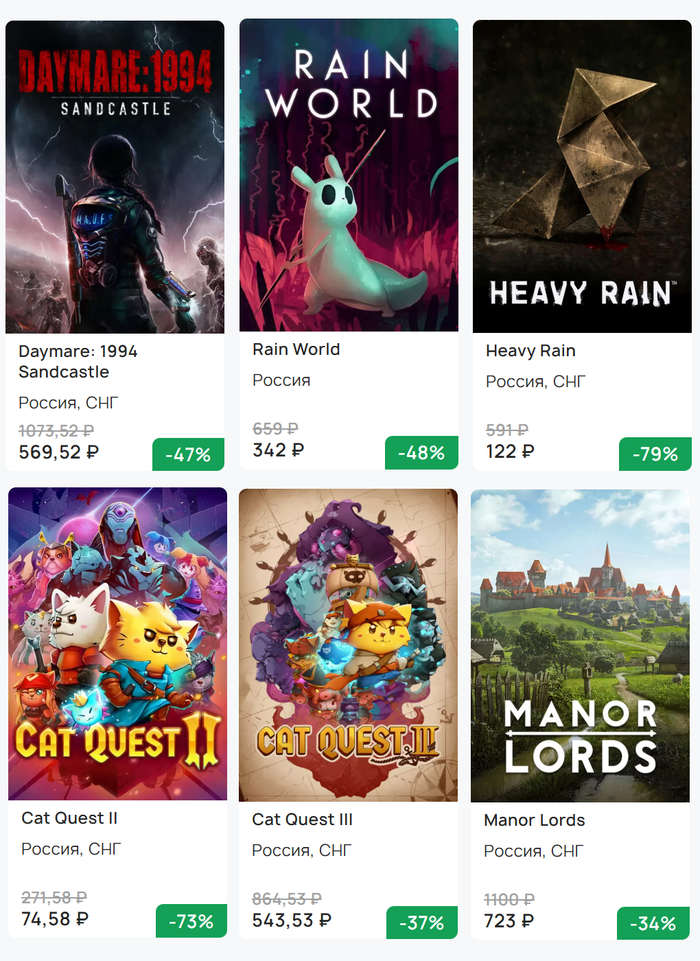Click the -73% discount badge
700x961 pixels.
pyautogui.click(x=191, y=921)
